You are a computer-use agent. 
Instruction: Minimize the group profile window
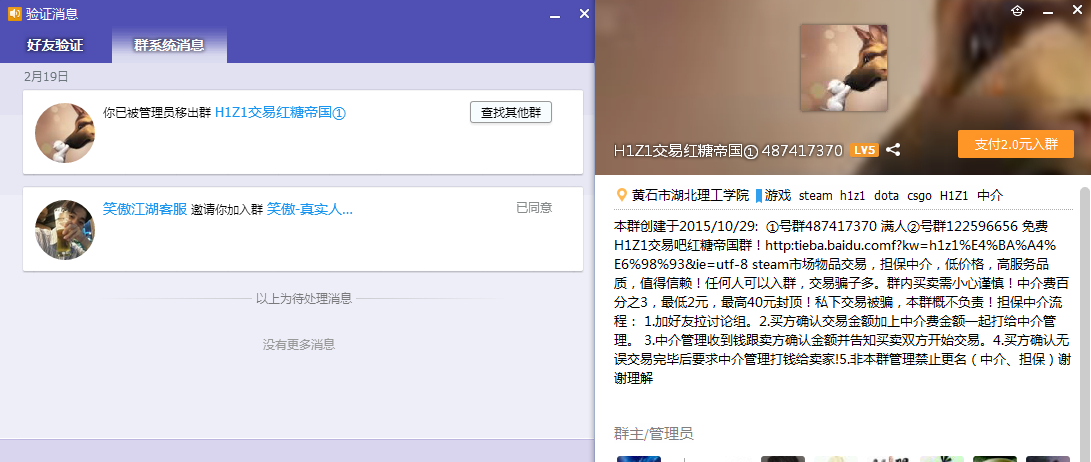pyautogui.click(x=1047, y=12)
